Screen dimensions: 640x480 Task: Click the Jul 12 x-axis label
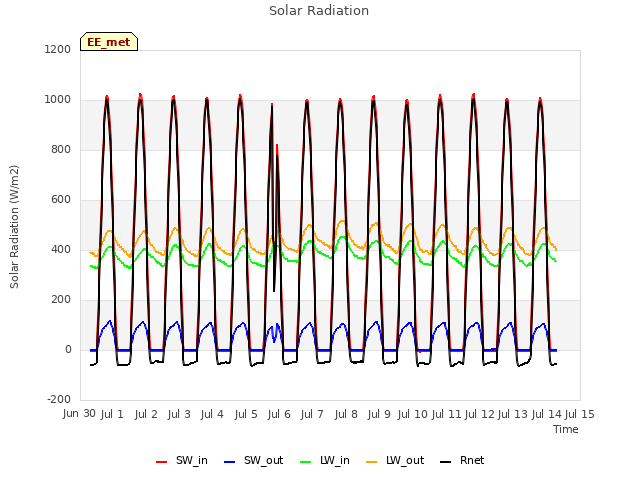480,414
